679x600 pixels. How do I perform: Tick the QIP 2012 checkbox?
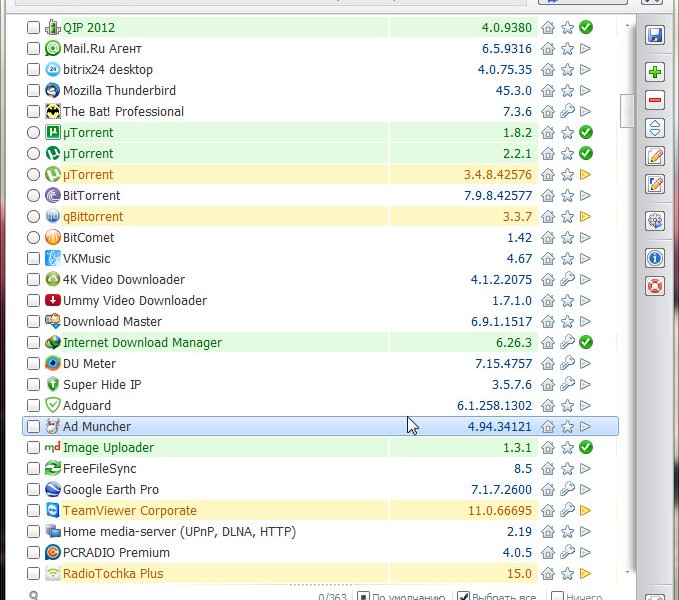click(x=33, y=27)
